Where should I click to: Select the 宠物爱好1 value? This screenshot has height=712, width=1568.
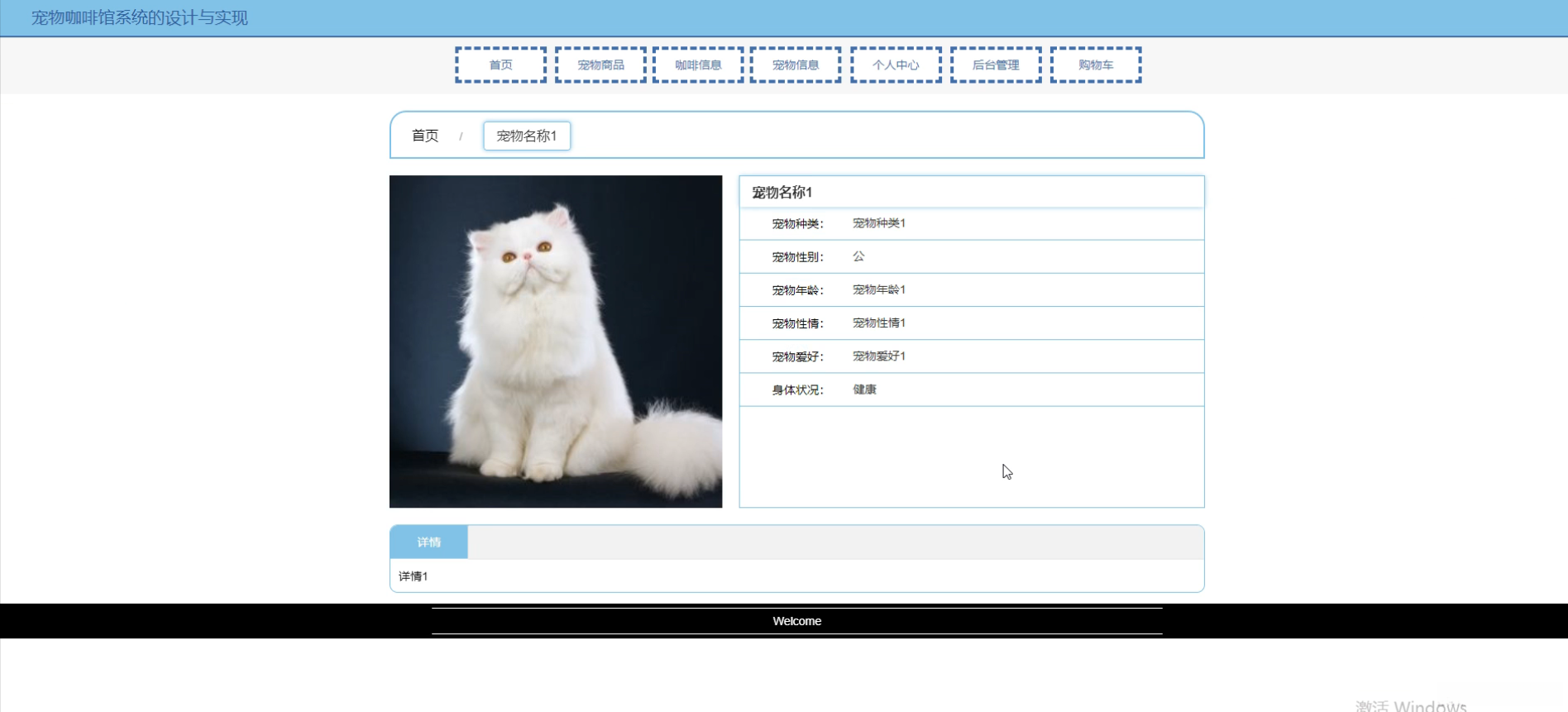[879, 356]
